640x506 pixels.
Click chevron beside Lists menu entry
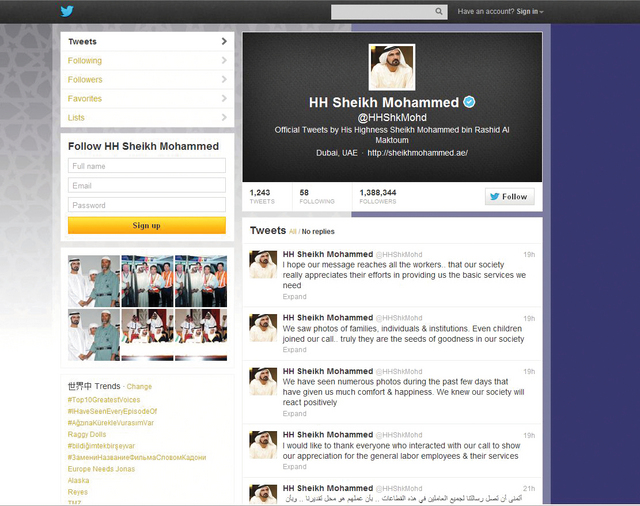point(224,117)
